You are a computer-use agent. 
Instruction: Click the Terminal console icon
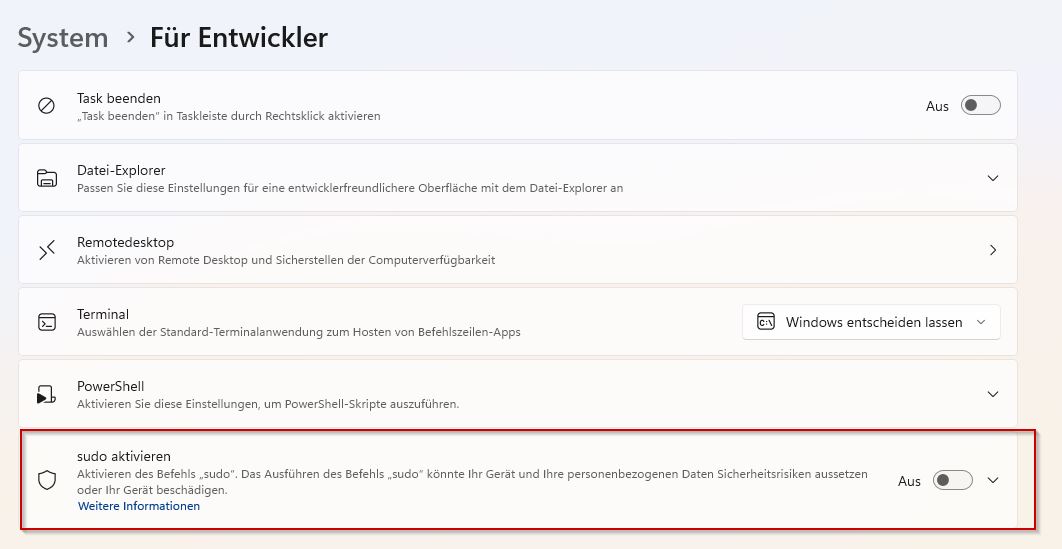[x=46, y=322]
